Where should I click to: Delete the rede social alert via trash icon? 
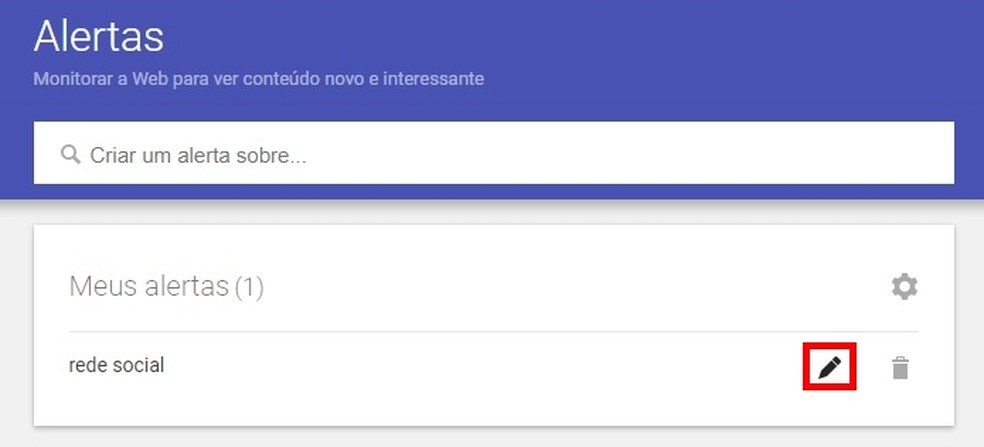tap(901, 369)
